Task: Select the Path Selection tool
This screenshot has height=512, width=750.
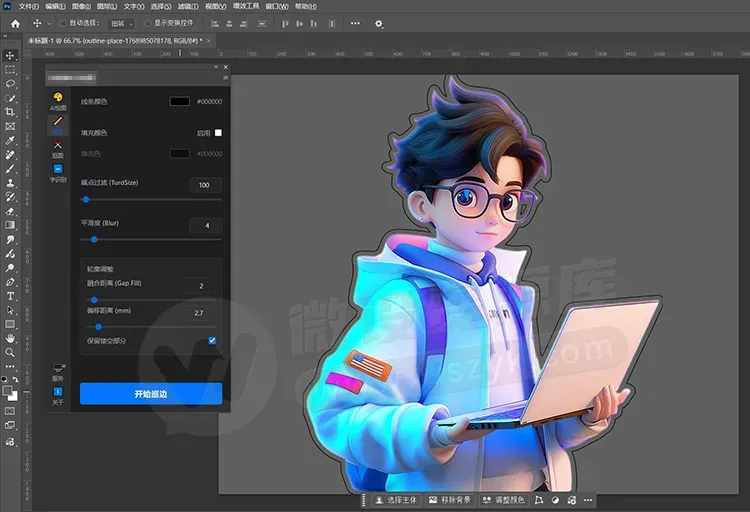Action: [x=10, y=310]
